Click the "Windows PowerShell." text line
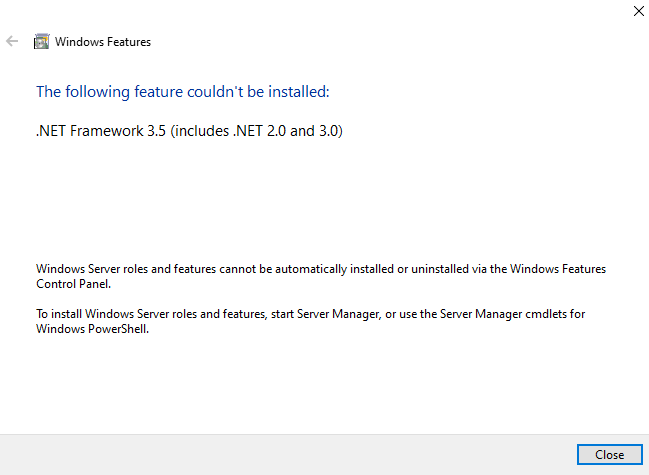This screenshot has width=649, height=475. pyautogui.click(x=92, y=329)
